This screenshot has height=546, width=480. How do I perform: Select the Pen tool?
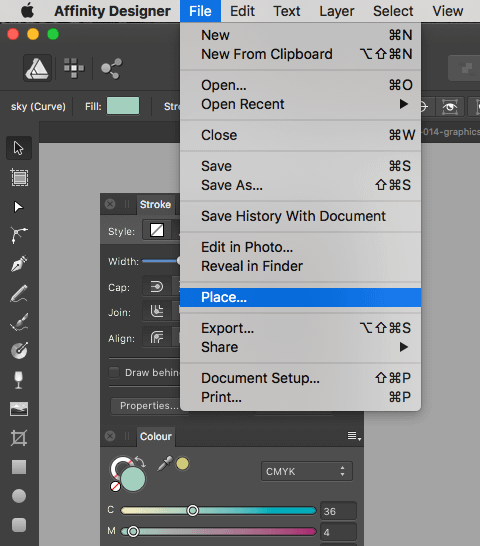tap(19, 264)
